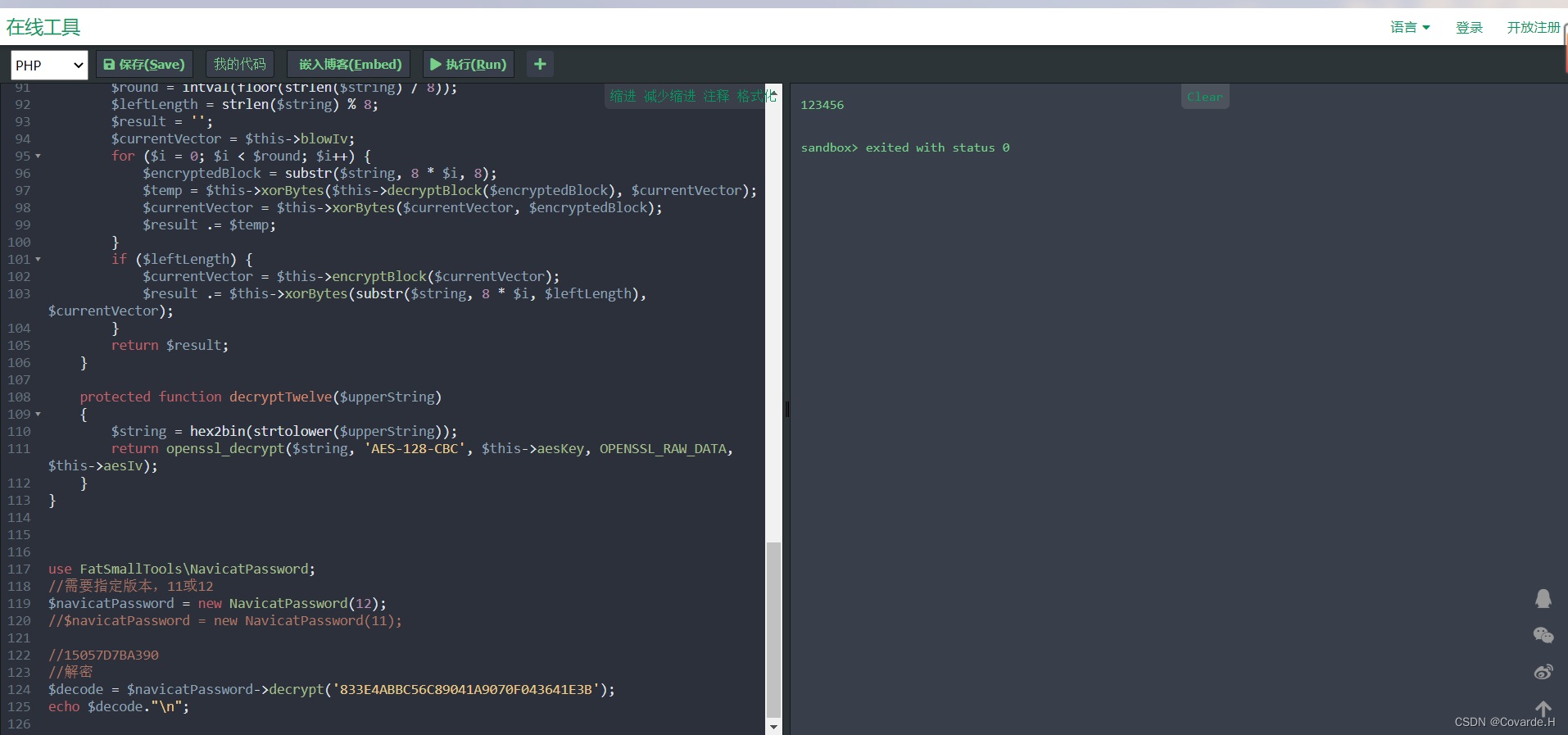1568x735 pixels.
Task: Click the output text '123456'
Action: (822, 105)
